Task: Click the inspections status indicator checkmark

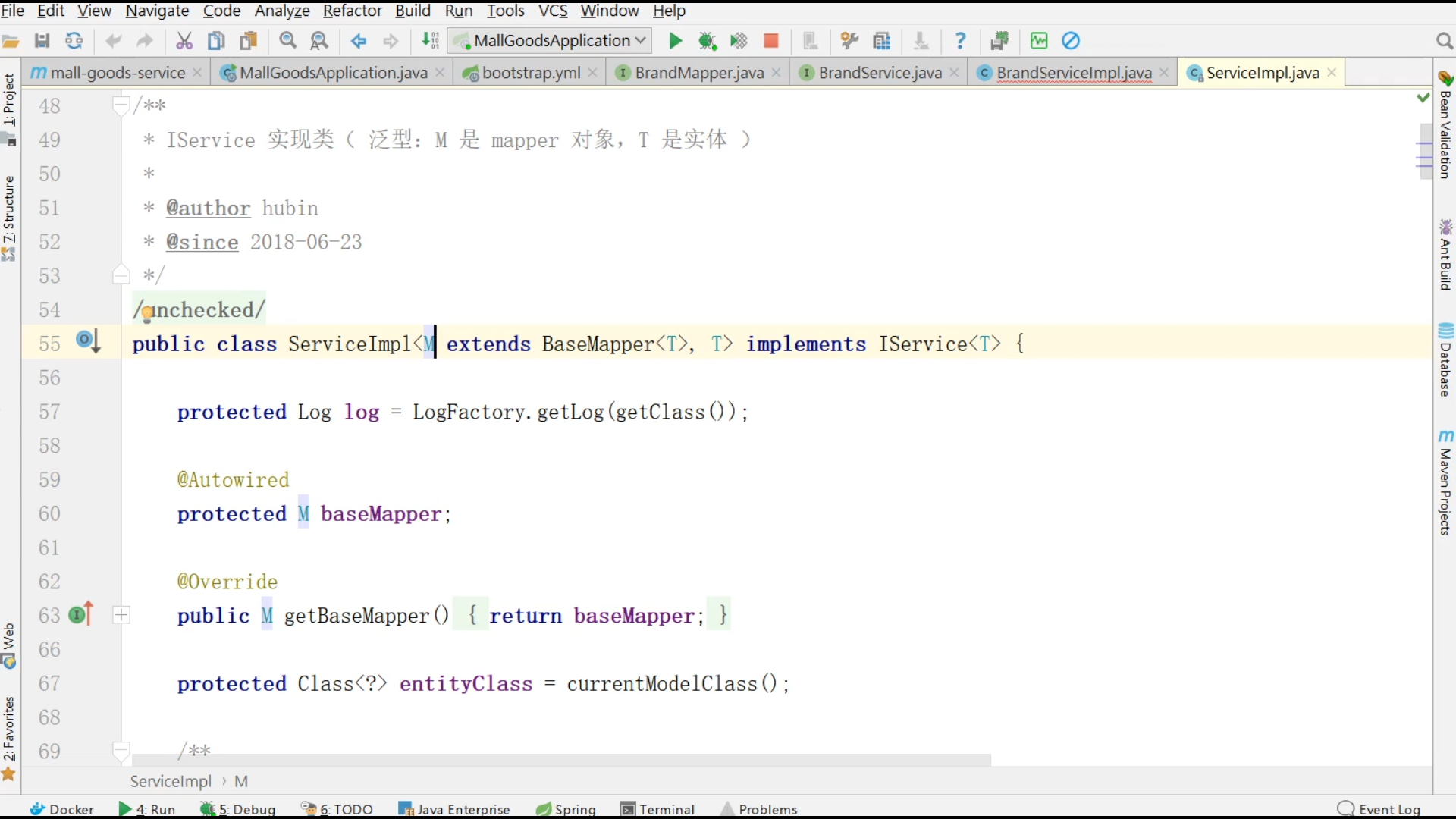Action: (x=1423, y=97)
